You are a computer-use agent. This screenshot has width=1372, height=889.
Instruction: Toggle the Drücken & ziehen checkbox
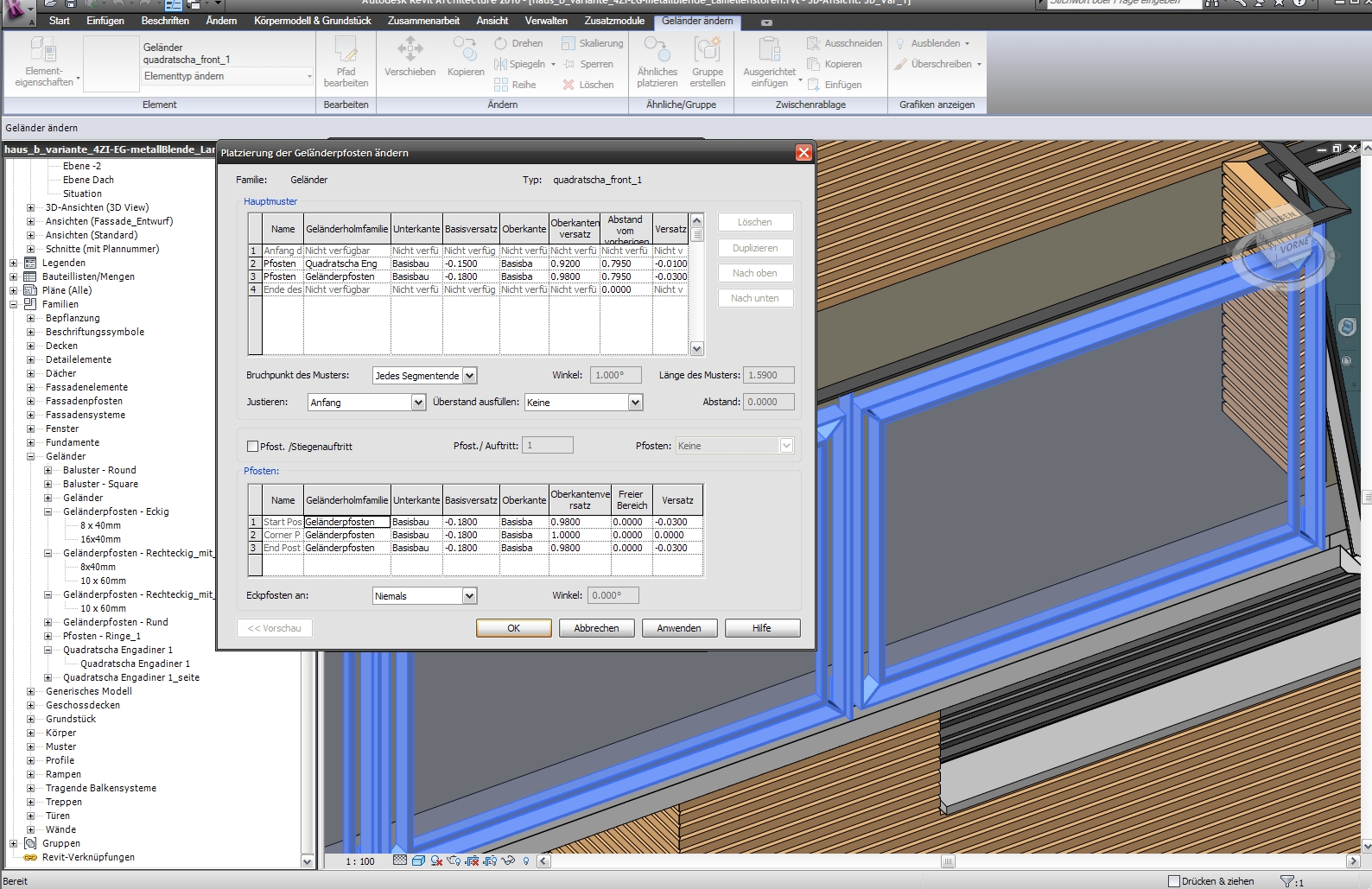point(1173,881)
